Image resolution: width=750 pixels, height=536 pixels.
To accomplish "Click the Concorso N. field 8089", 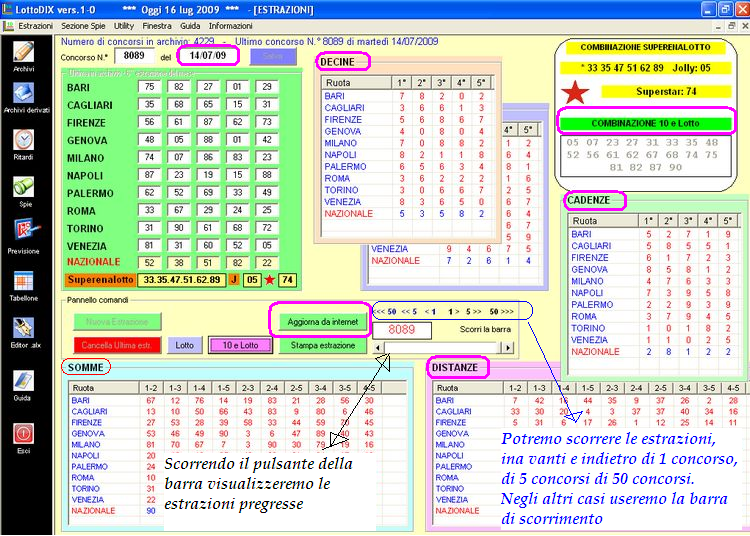I will pyautogui.click(x=134, y=56).
